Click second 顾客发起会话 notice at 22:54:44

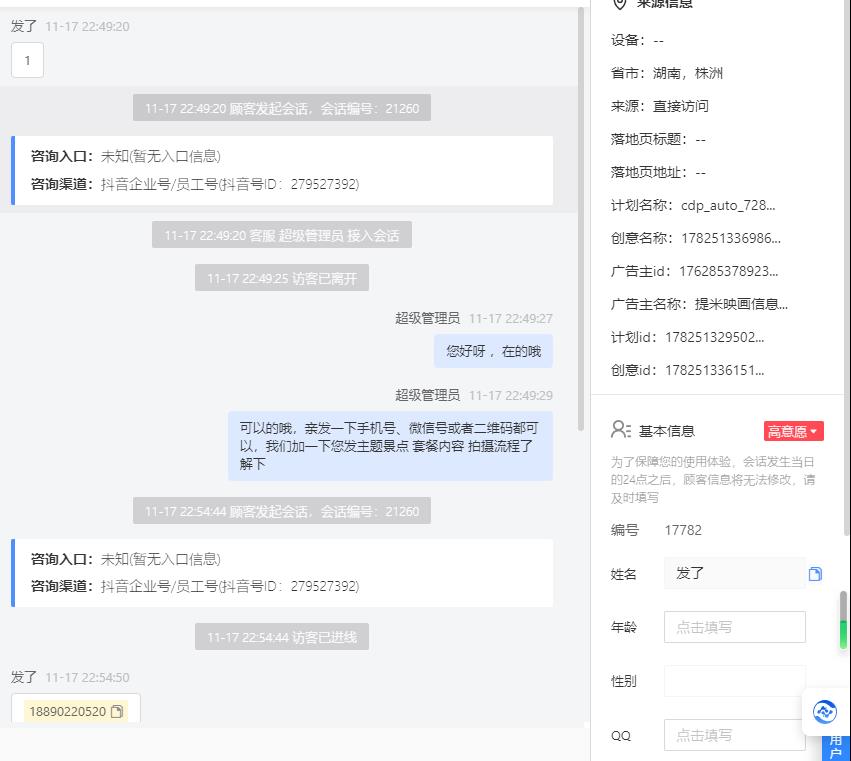click(282, 511)
